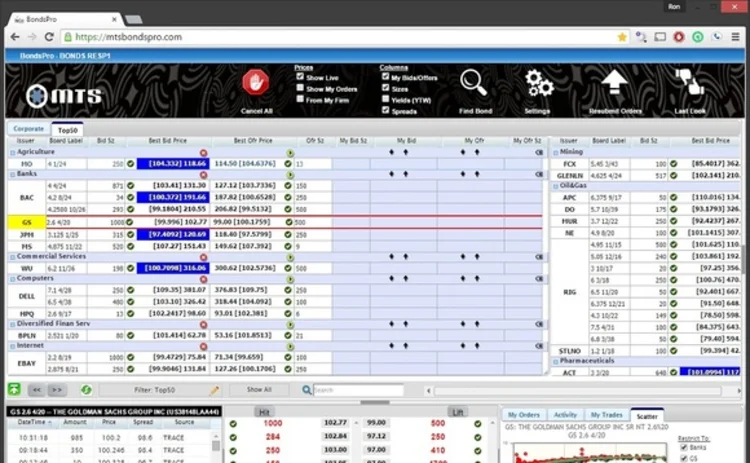Click green offer icon in Agriculture row

[290, 153]
